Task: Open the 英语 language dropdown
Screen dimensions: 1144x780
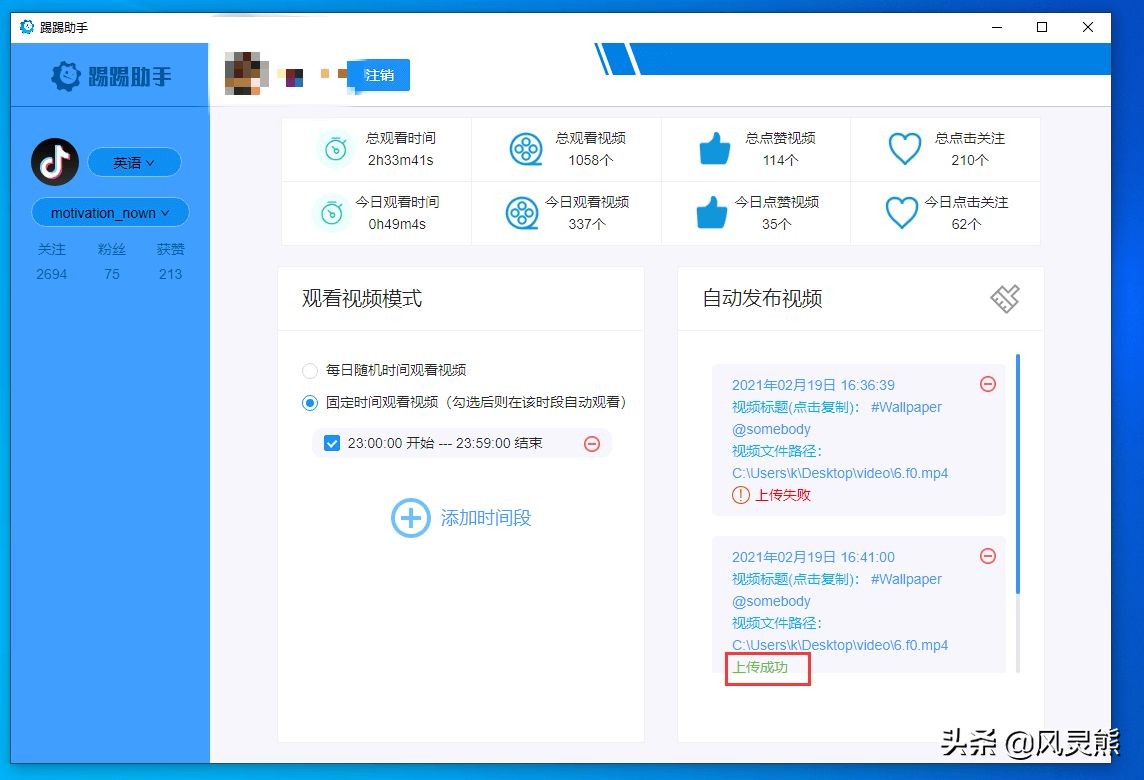Action: click(x=134, y=162)
